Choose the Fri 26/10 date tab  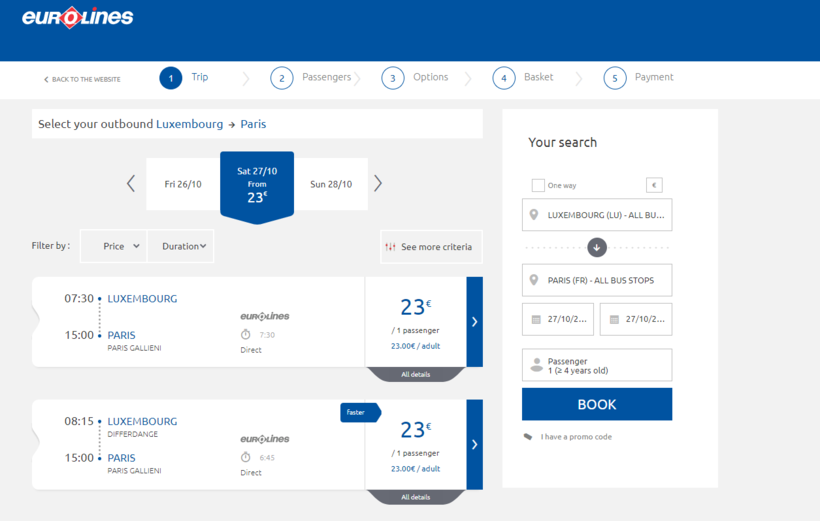click(x=183, y=184)
